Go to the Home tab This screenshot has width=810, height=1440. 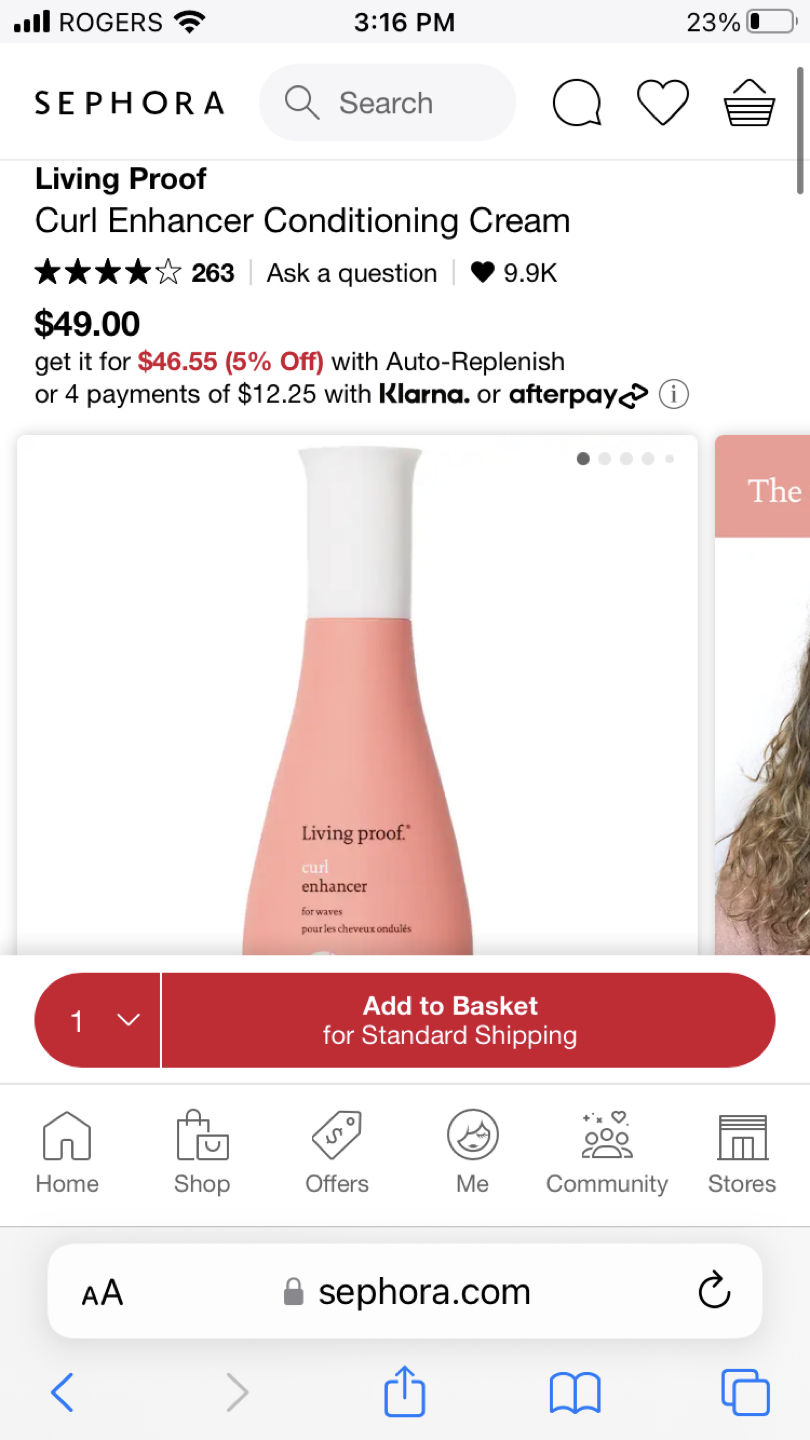[67, 1153]
